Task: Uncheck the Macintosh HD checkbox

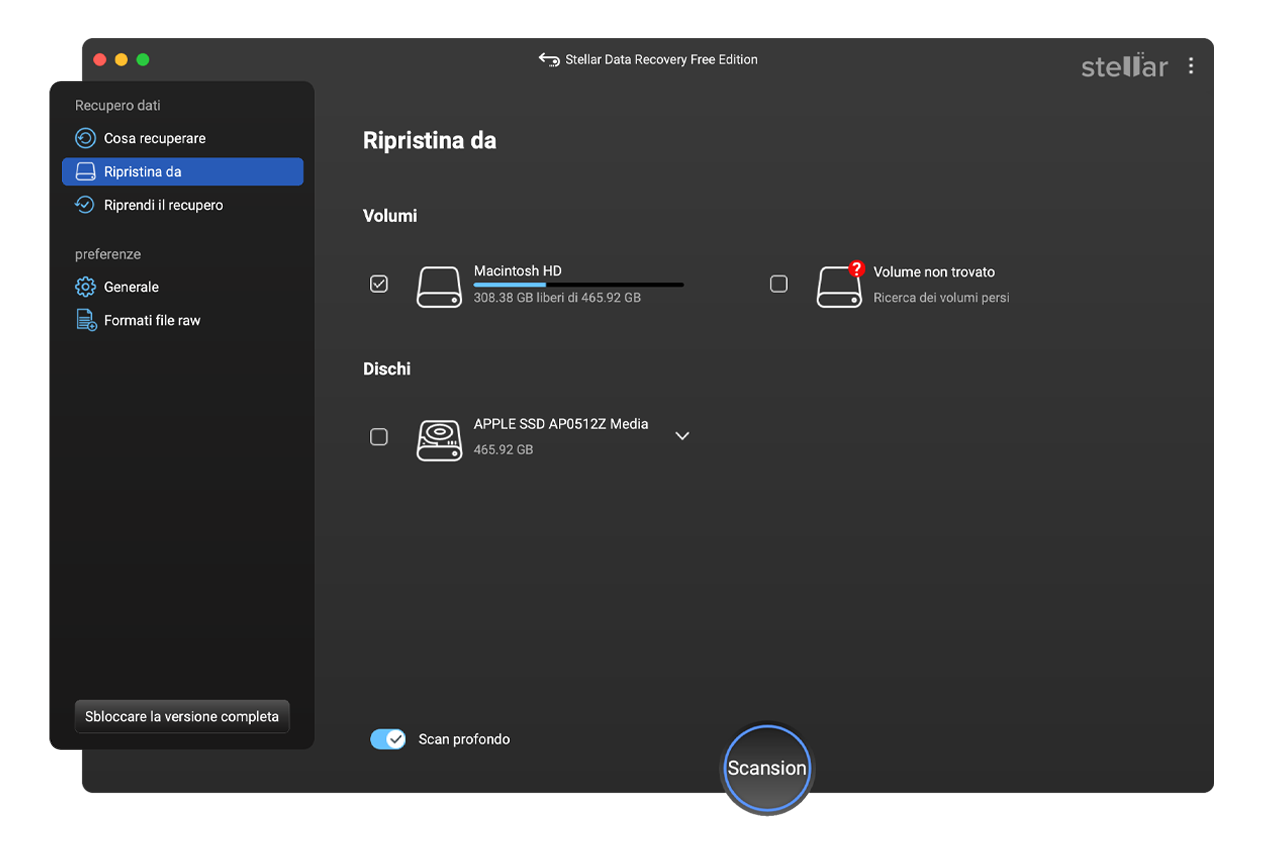Action: point(379,284)
